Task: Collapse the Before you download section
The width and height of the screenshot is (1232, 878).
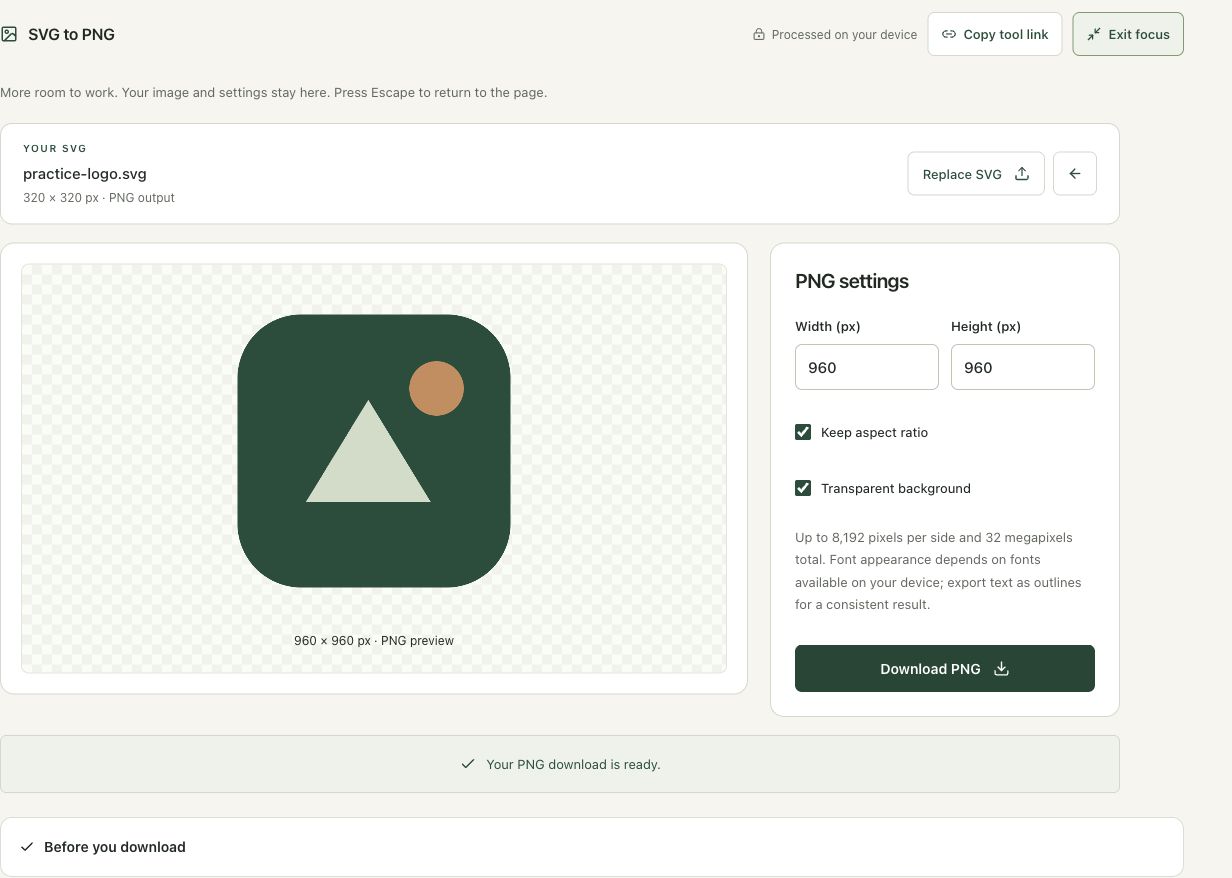Action: pyautogui.click(x=592, y=847)
